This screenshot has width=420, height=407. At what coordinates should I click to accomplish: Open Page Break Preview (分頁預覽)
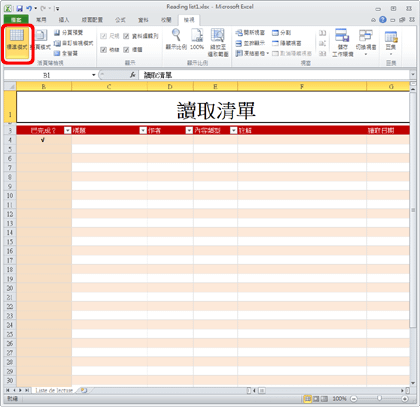[x=68, y=33]
